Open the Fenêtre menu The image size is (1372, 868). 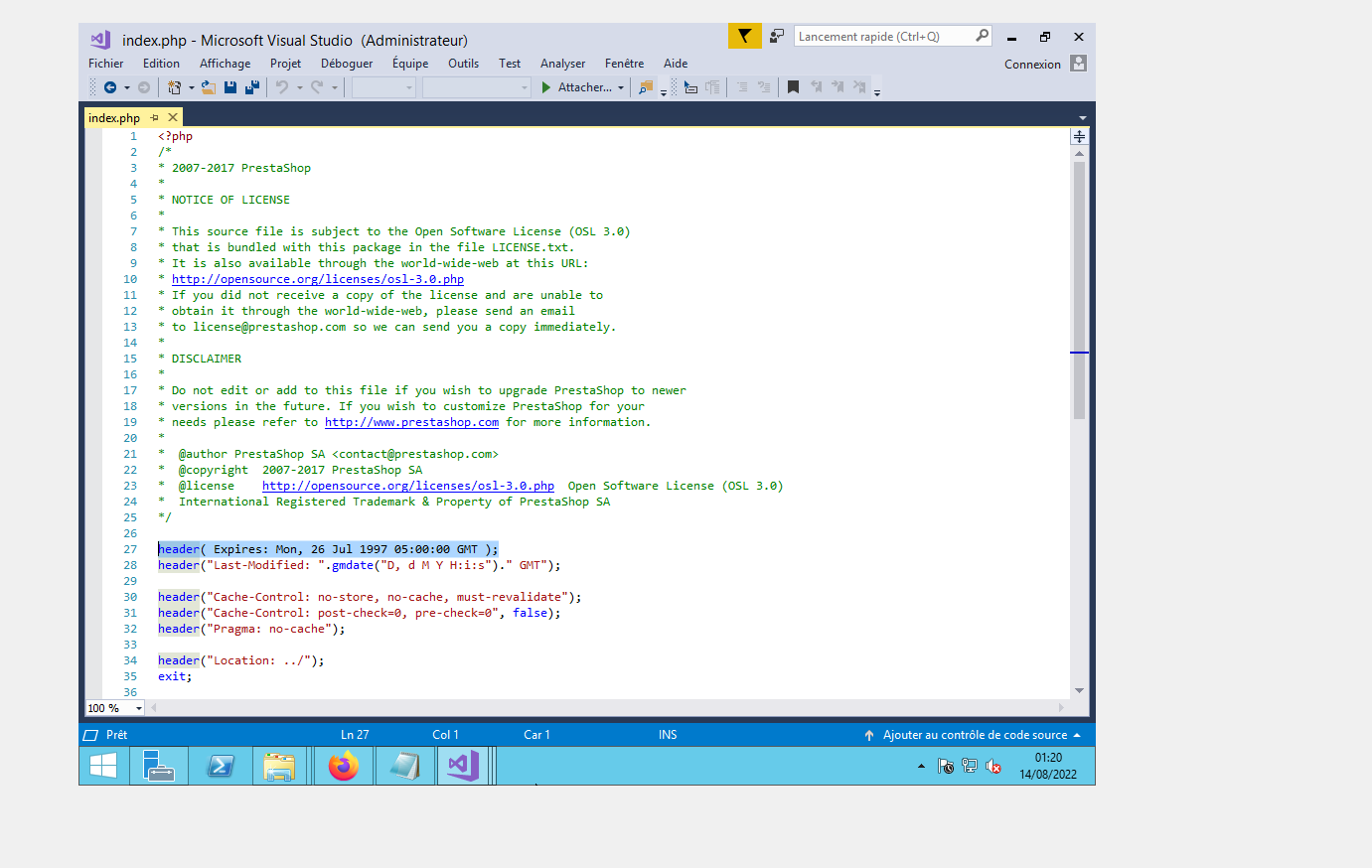[624, 63]
